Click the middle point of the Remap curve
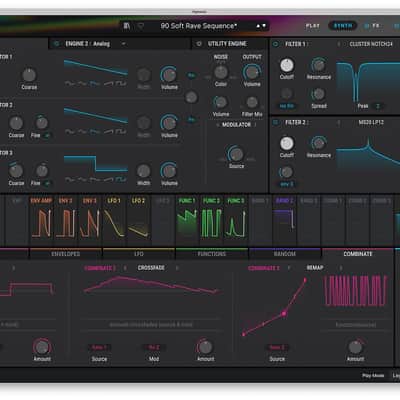The image size is (400, 400). (284, 313)
